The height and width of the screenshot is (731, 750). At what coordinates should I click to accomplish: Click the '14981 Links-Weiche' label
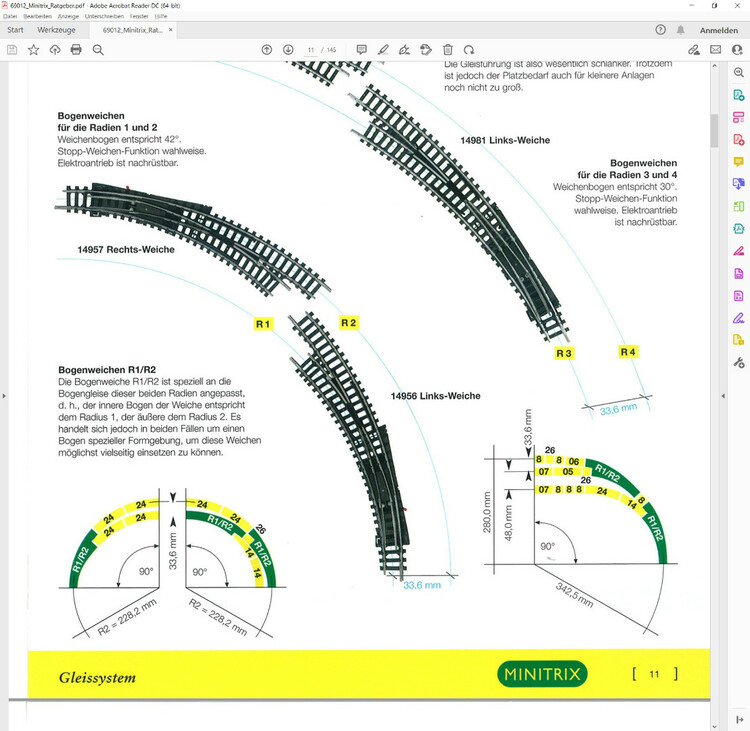[x=505, y=140]
